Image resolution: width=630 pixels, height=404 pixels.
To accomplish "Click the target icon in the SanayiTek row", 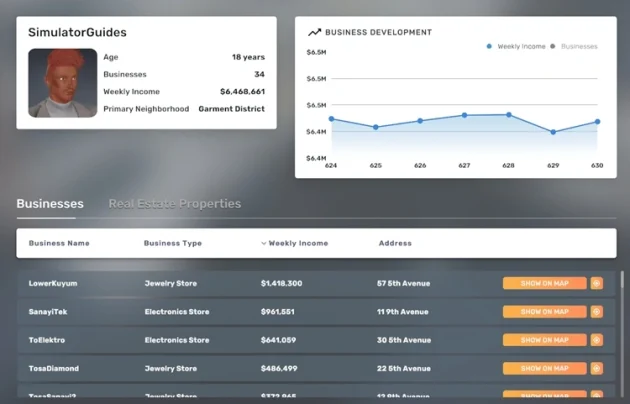I will point(597,312).
